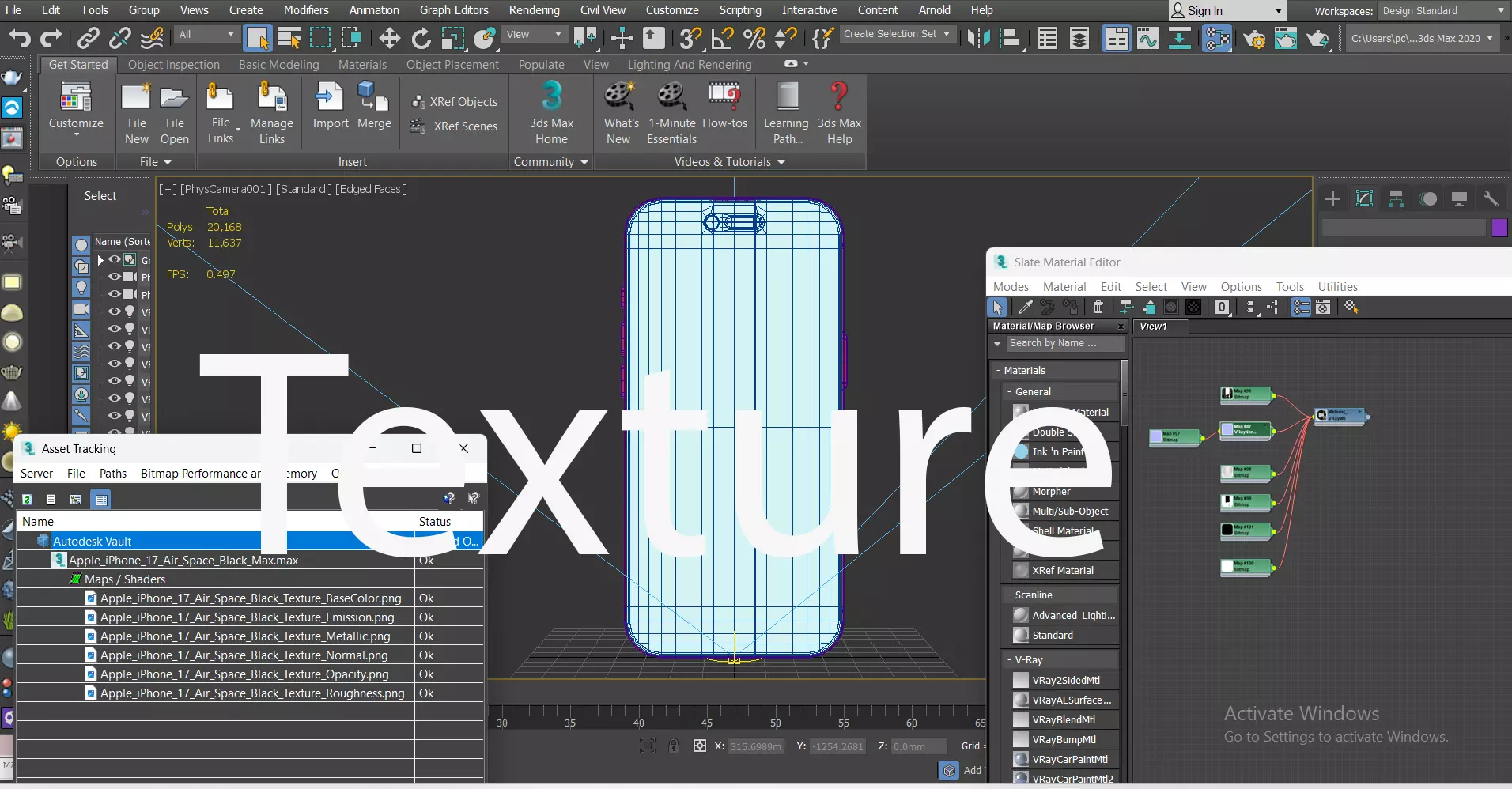This screenshot has width=1512, height=789.
Task: Choose the Select and Scale tool
Action: 453,38
